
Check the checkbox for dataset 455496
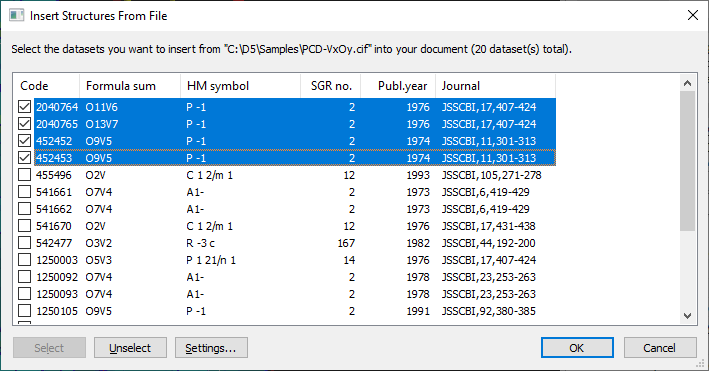click(x=24, y=175)
